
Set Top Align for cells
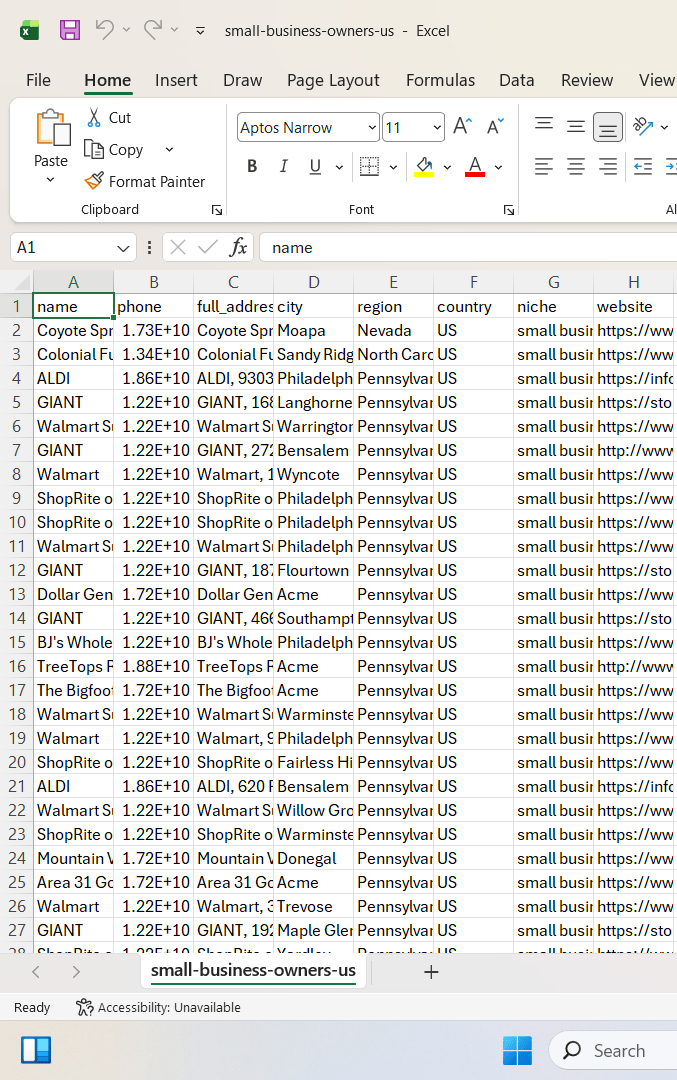[544, 126]
